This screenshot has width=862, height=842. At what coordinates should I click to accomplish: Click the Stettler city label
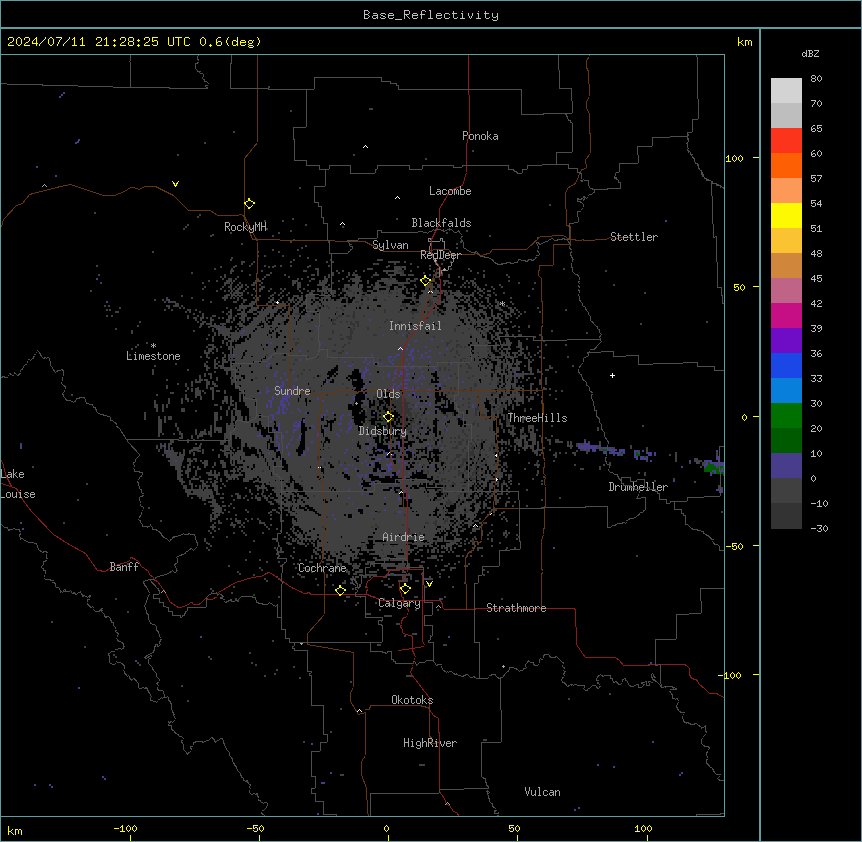(634, 237)
